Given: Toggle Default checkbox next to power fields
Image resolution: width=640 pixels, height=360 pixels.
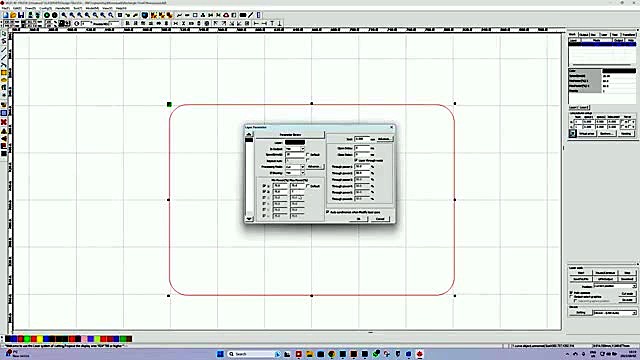Looking at the screenshot, I should point(308,186).
